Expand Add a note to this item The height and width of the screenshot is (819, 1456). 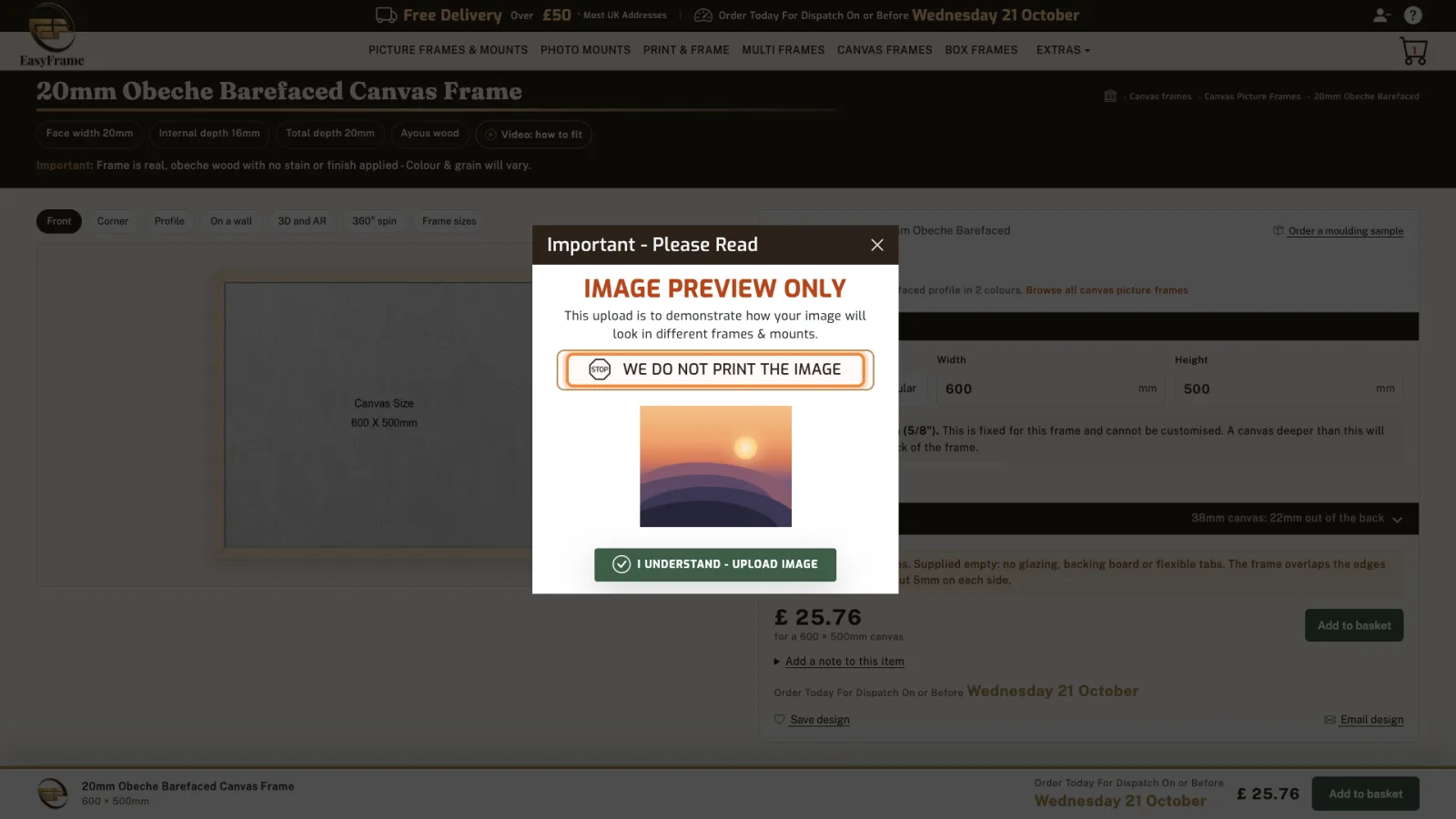click(844, 662)
